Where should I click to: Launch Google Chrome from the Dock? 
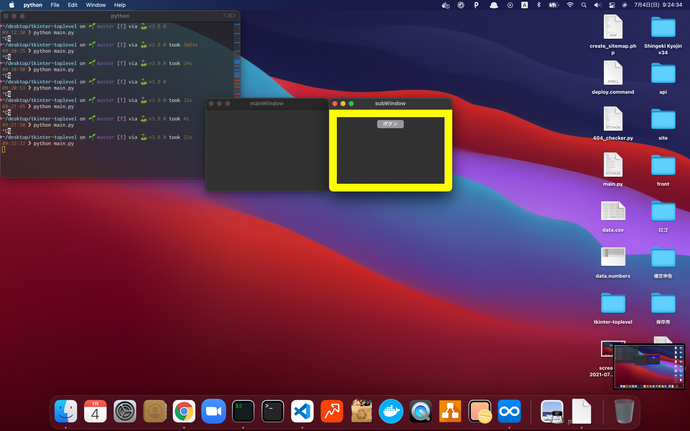tap(184, 411)
